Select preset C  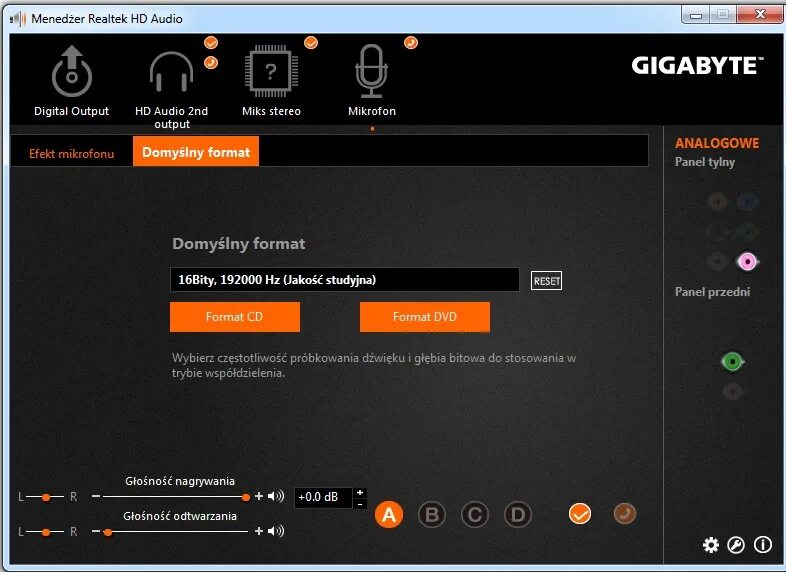[475, 515]
